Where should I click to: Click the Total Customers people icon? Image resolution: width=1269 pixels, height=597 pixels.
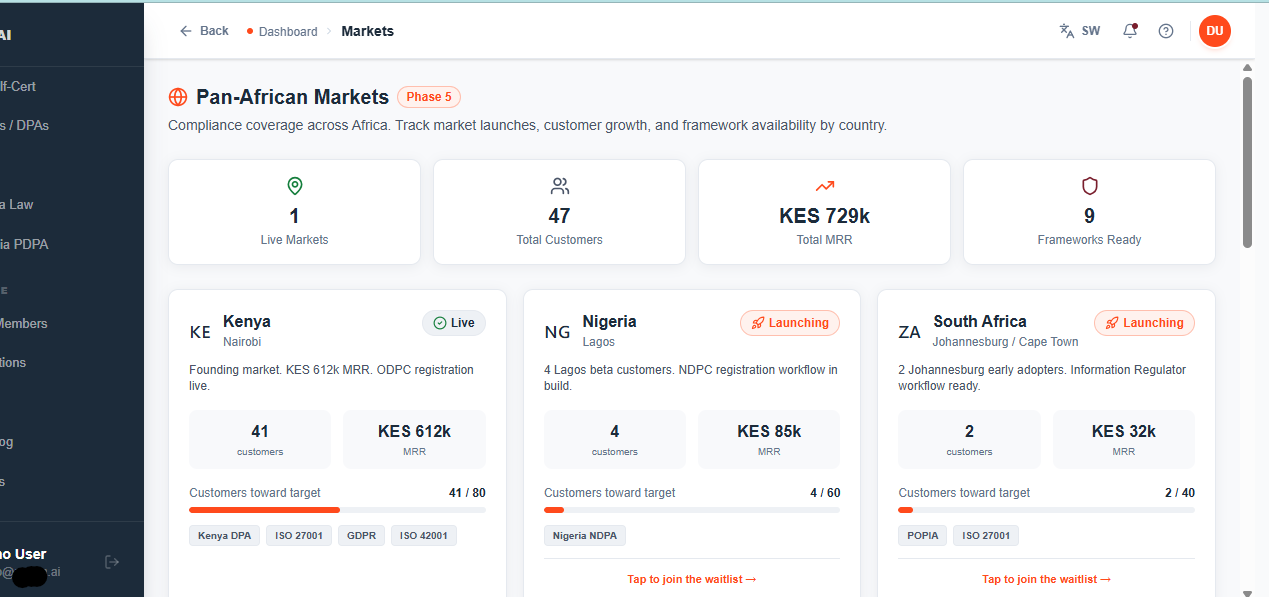click(559, 186)
